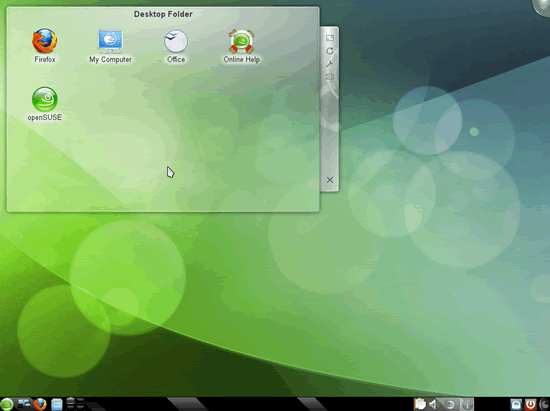This screenshot has height=411, width=550.
Task: Open the file manager icon in the panel
Action: pyautogui.click(x=56, y=404)
